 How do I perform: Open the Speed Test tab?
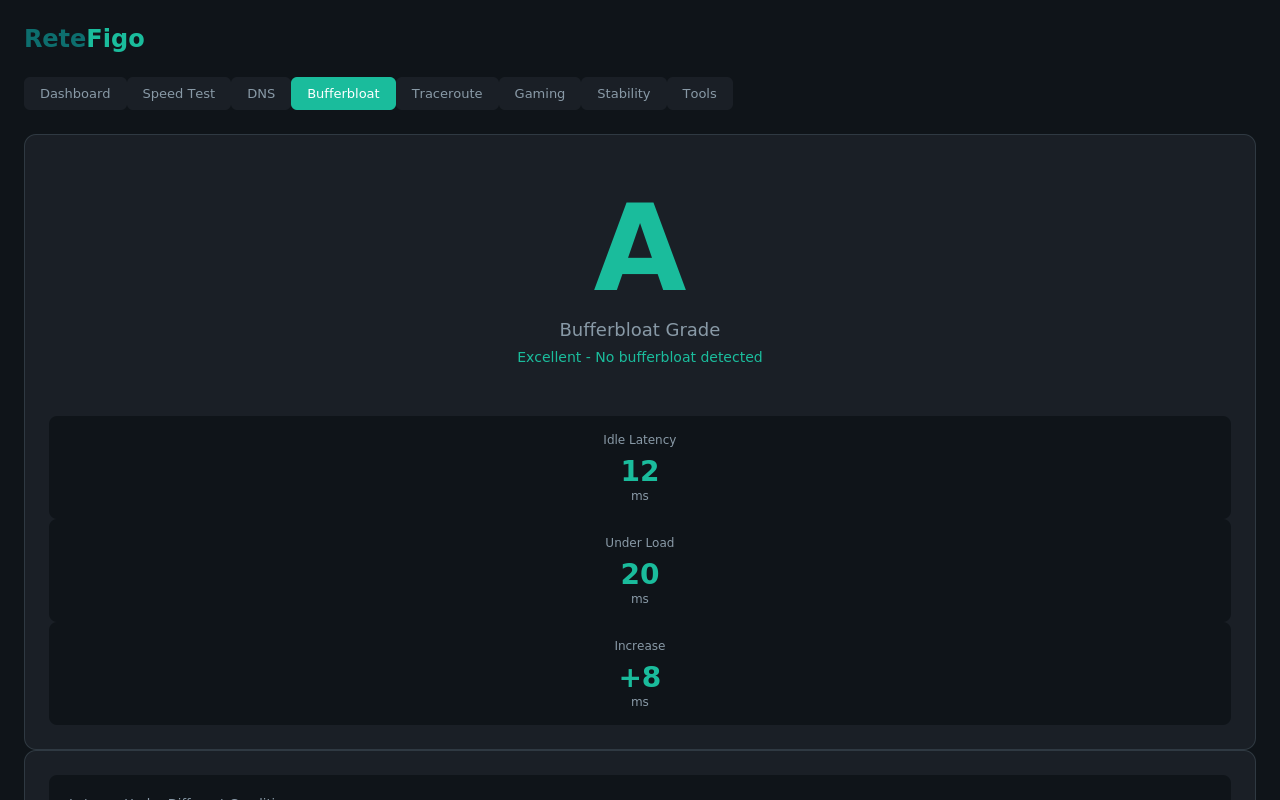pos(178,93)
